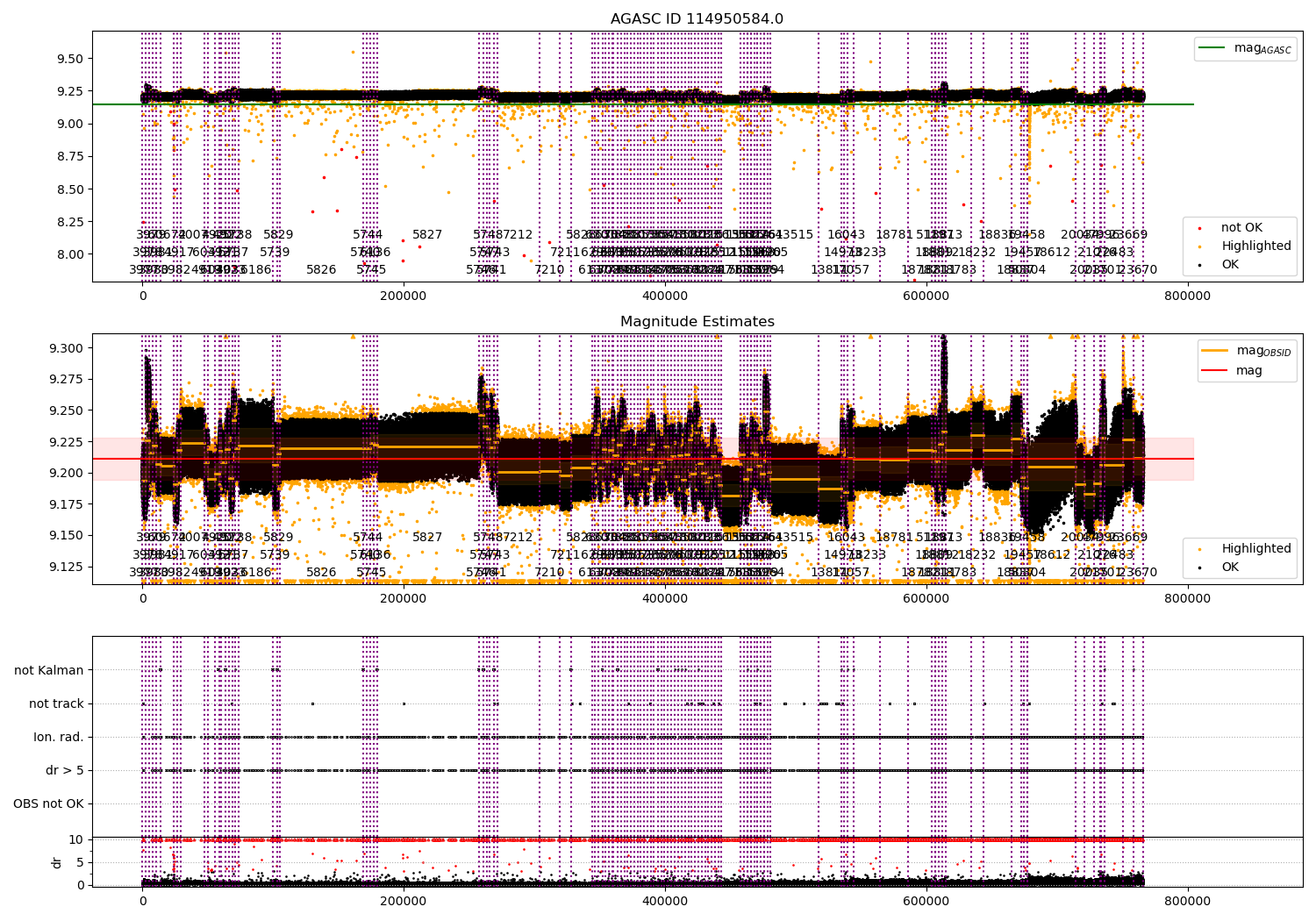Viewport: 1316px width, 921px height.
Task: Click OBSID label '5827' in top panel
Action: pos(427,235)
